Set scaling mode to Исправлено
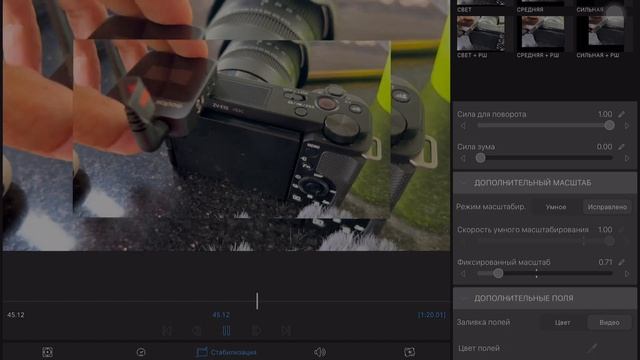Image resolution: width=640 pixels, height=360 pixels. tap(607, 207)
